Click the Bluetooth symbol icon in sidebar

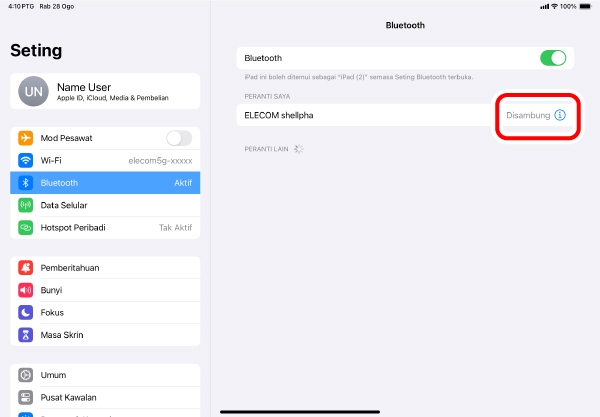tap(26, 182)
